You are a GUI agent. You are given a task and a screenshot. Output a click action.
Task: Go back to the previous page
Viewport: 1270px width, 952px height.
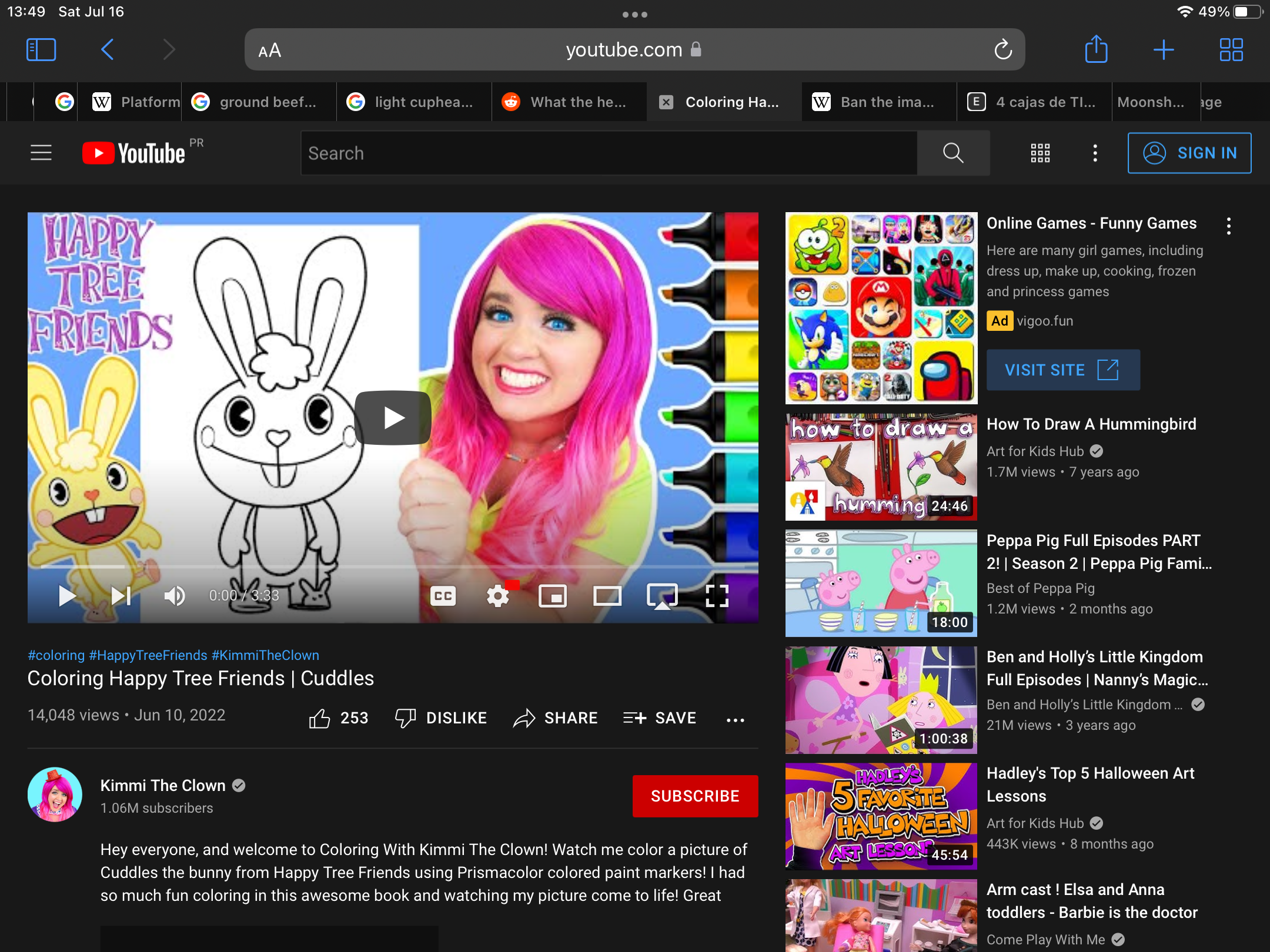point(107,50)
